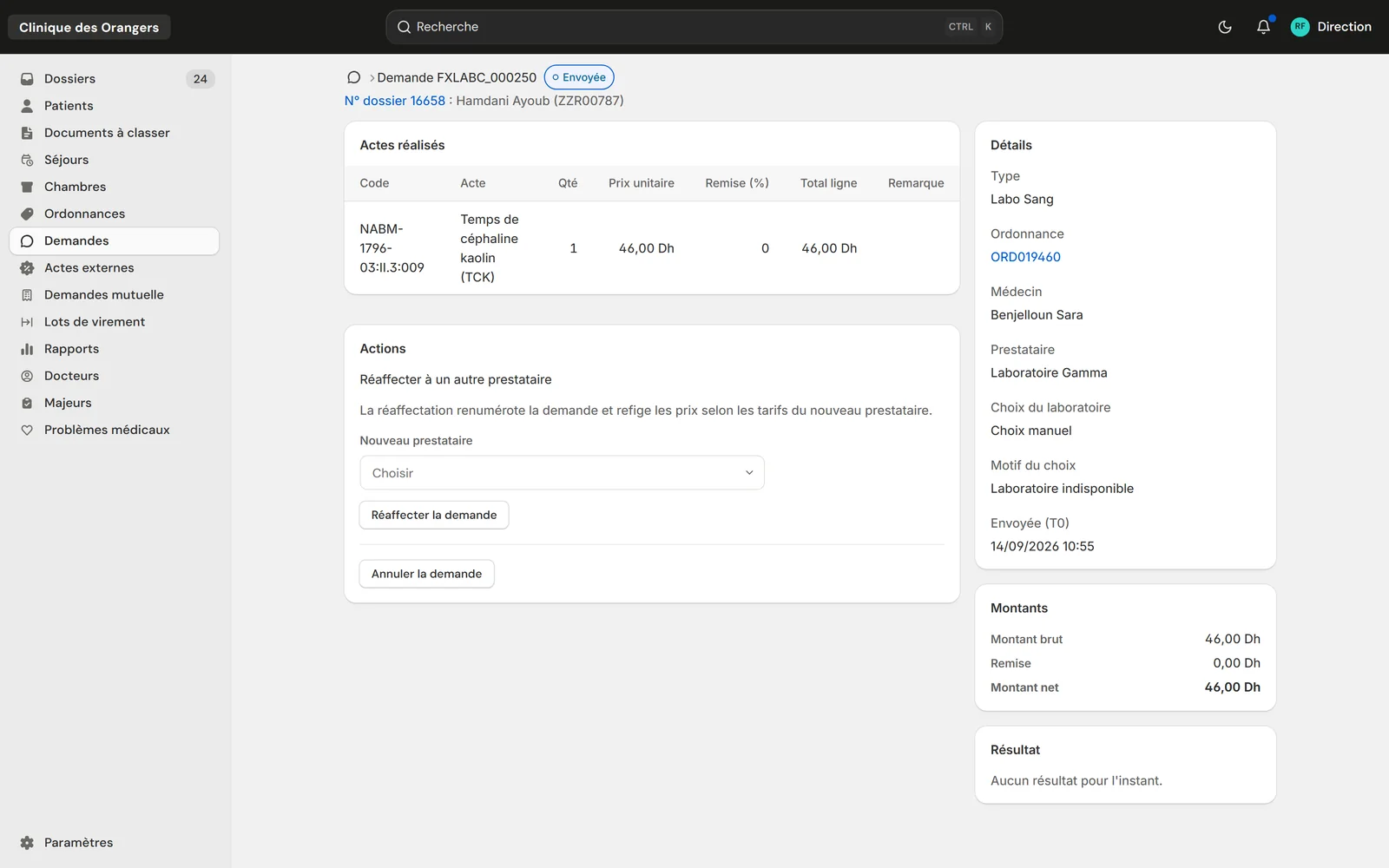The height and width of the screenshot is (868, 1389).
Task: Click the Recherche search field
Action: [x=694, y=27]
